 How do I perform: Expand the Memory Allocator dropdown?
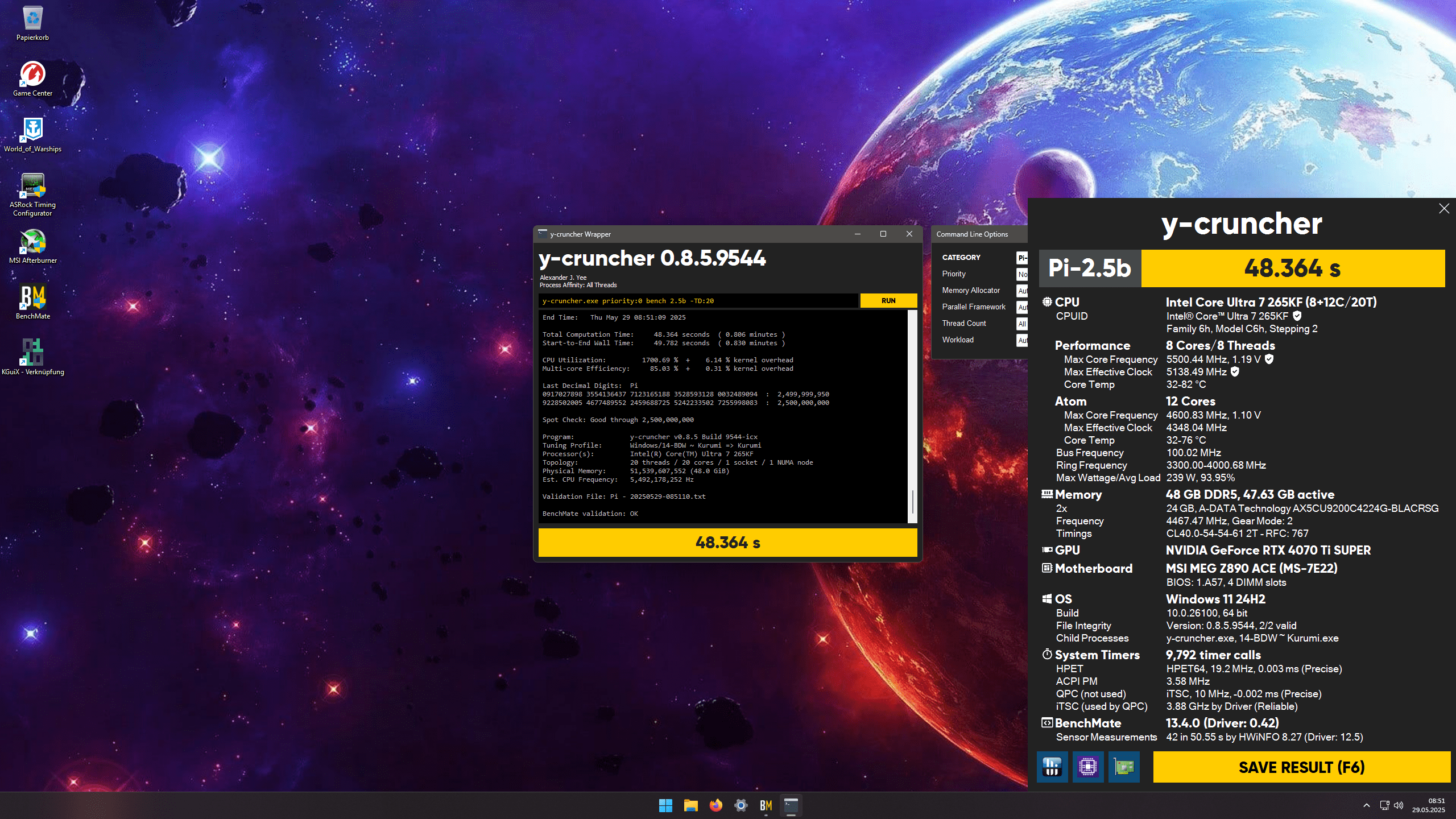click(x=1021, y=291)
